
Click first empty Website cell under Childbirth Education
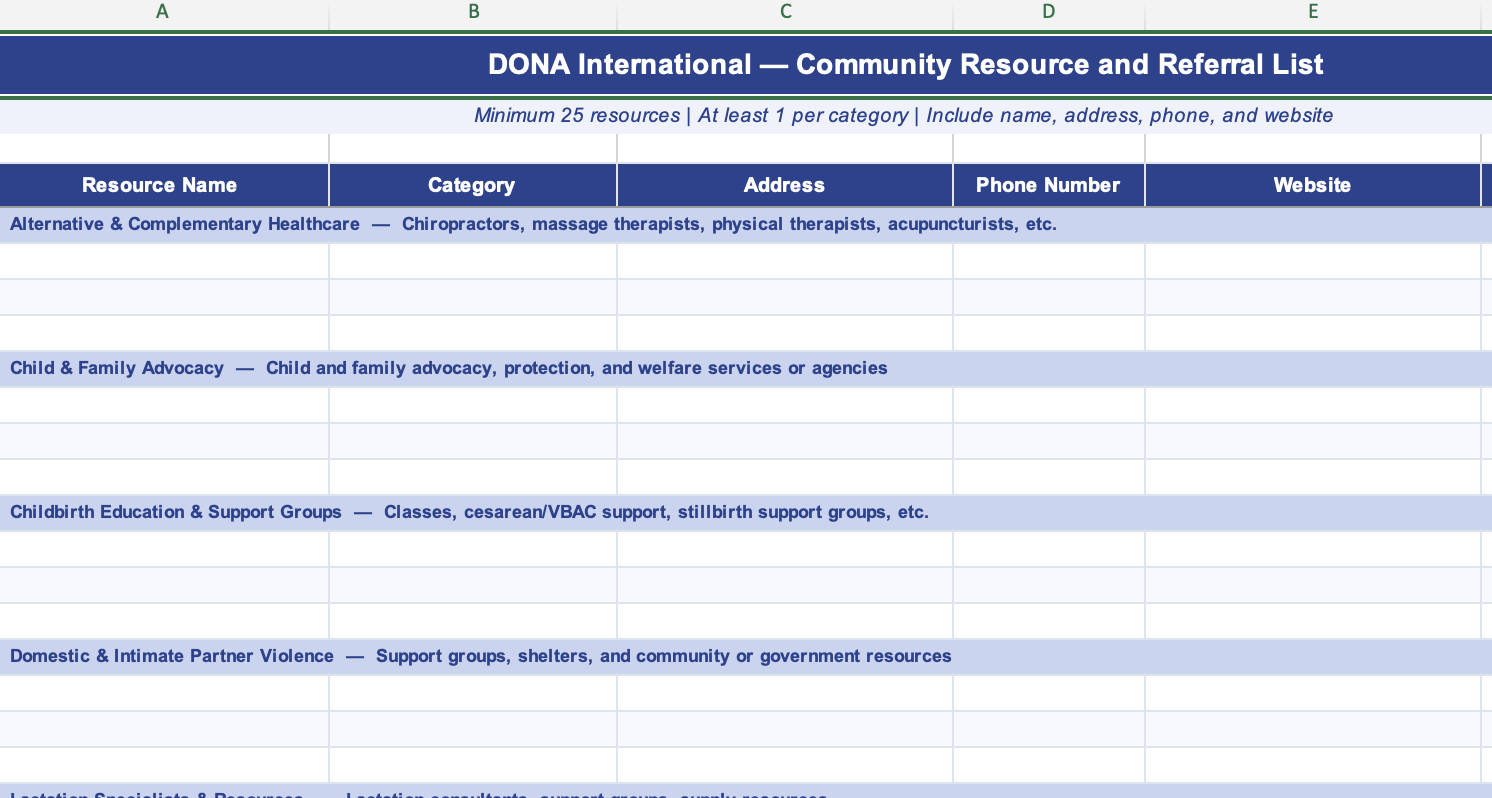point(1313,549)
